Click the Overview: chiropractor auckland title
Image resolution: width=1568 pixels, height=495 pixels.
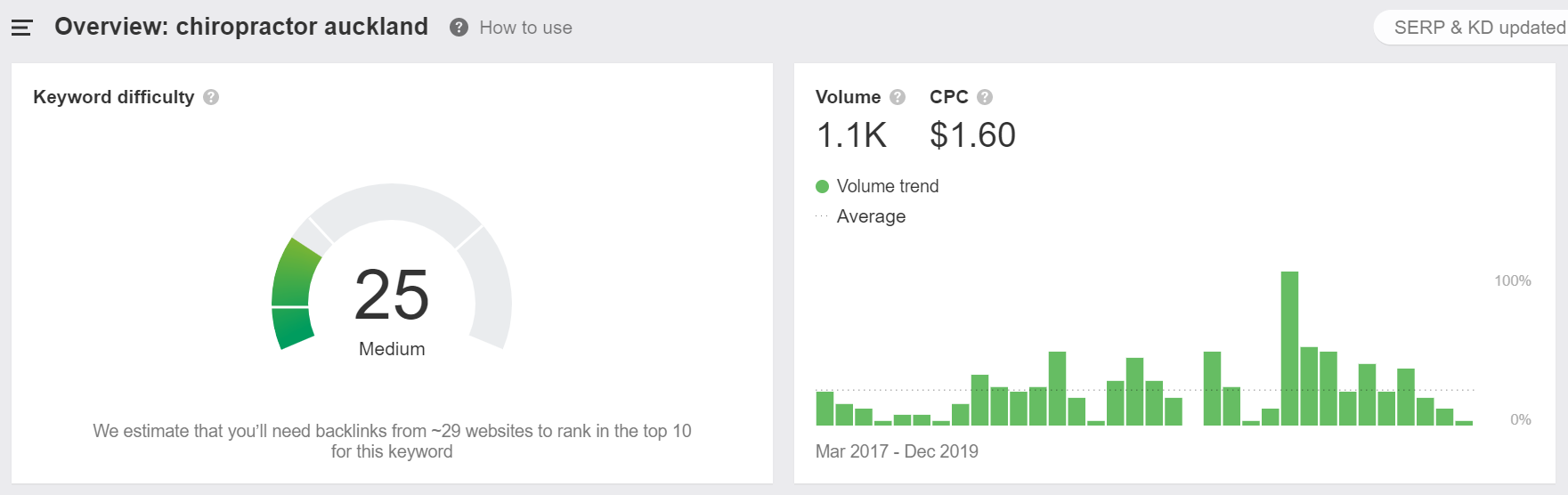pos(241,27)
